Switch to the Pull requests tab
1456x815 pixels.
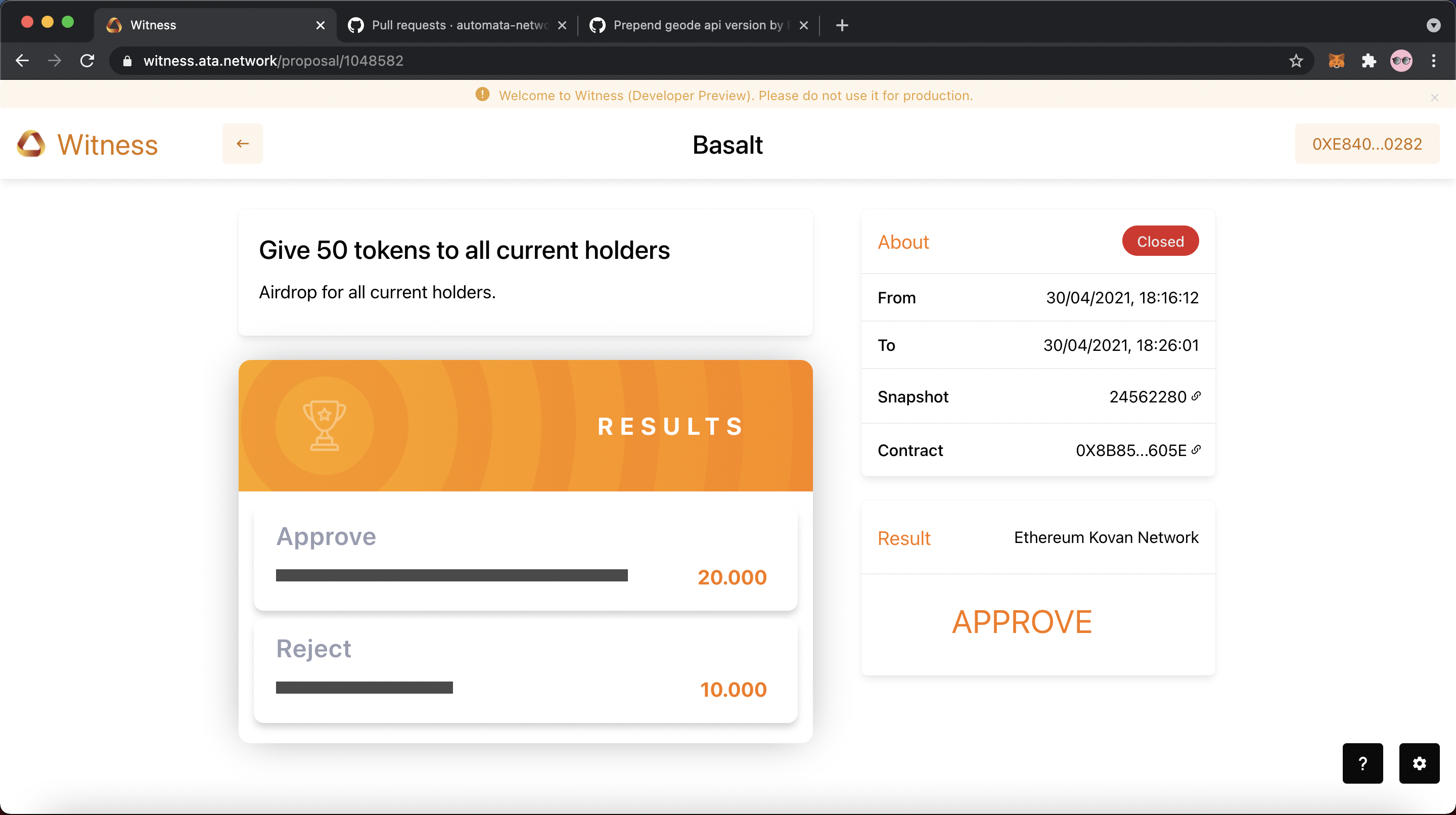point(457,25)
